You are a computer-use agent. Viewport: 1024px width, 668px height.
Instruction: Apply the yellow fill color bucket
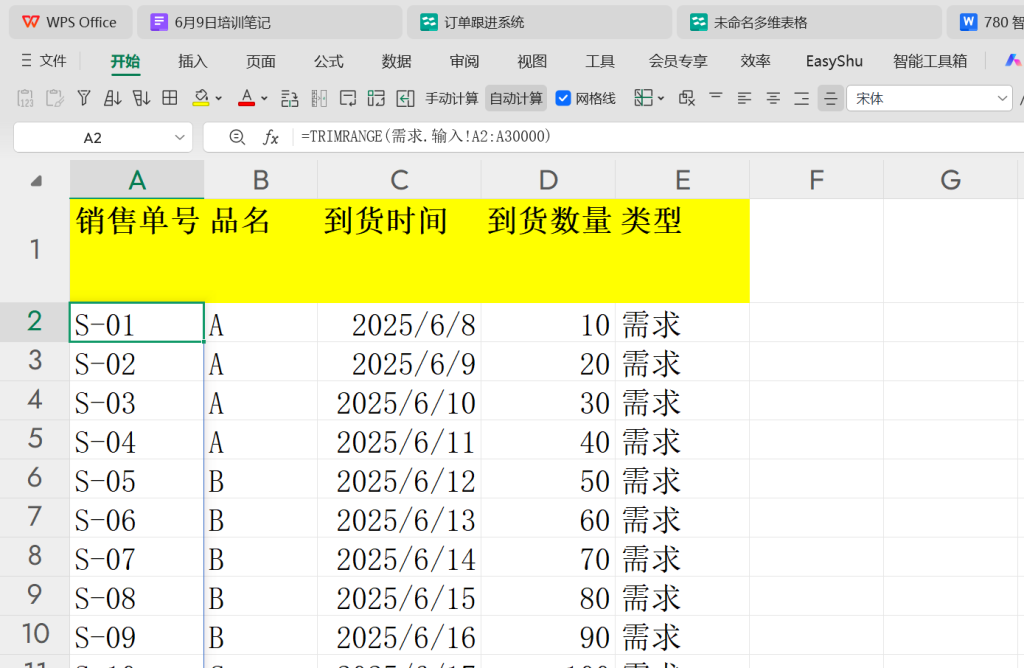(200, 99)
